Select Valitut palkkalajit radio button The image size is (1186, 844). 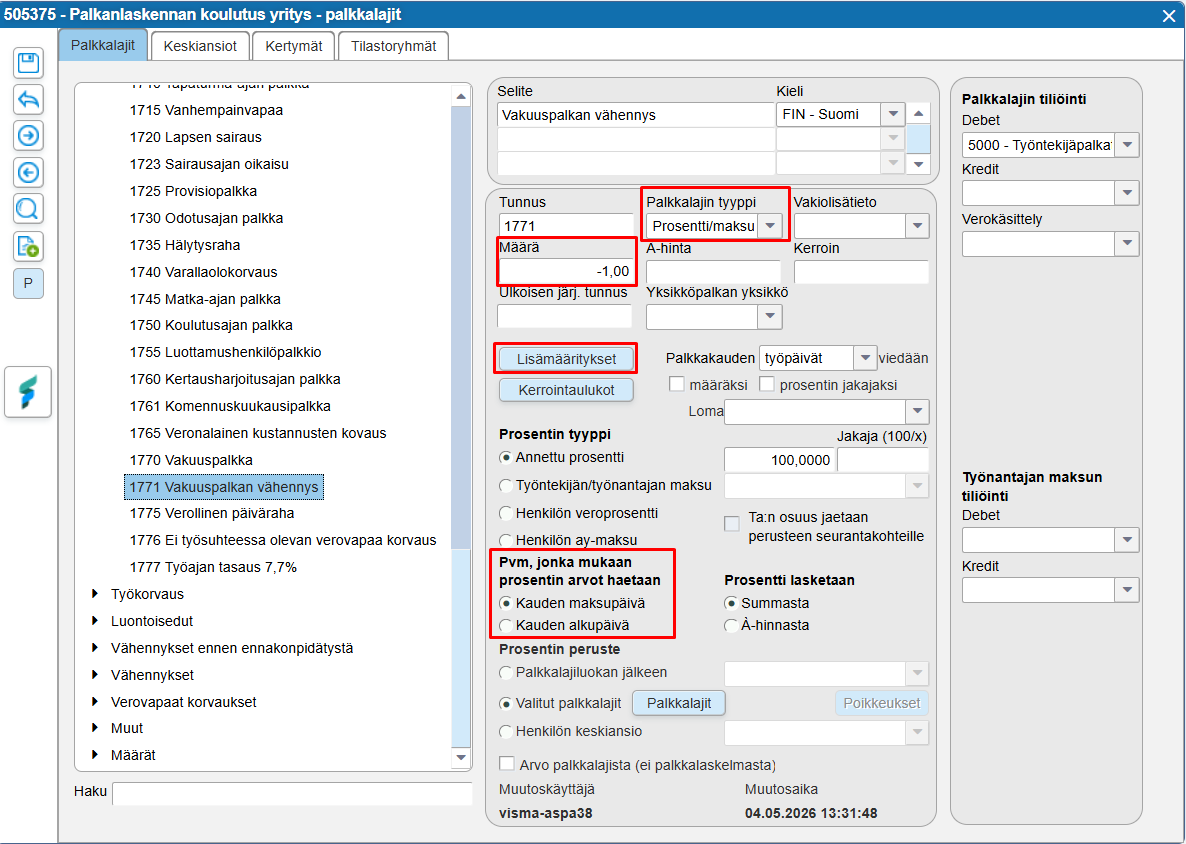[506, 703]
